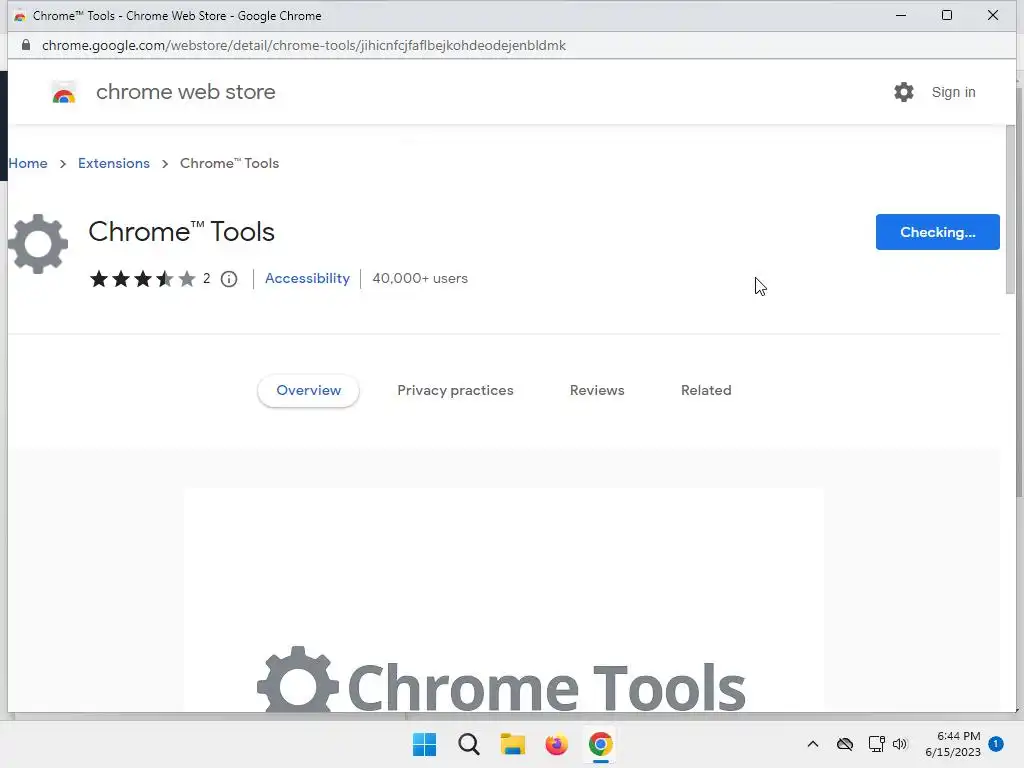1024x768 pixels.
Task: Minimize the Chrome window
Action: [901, 15]
